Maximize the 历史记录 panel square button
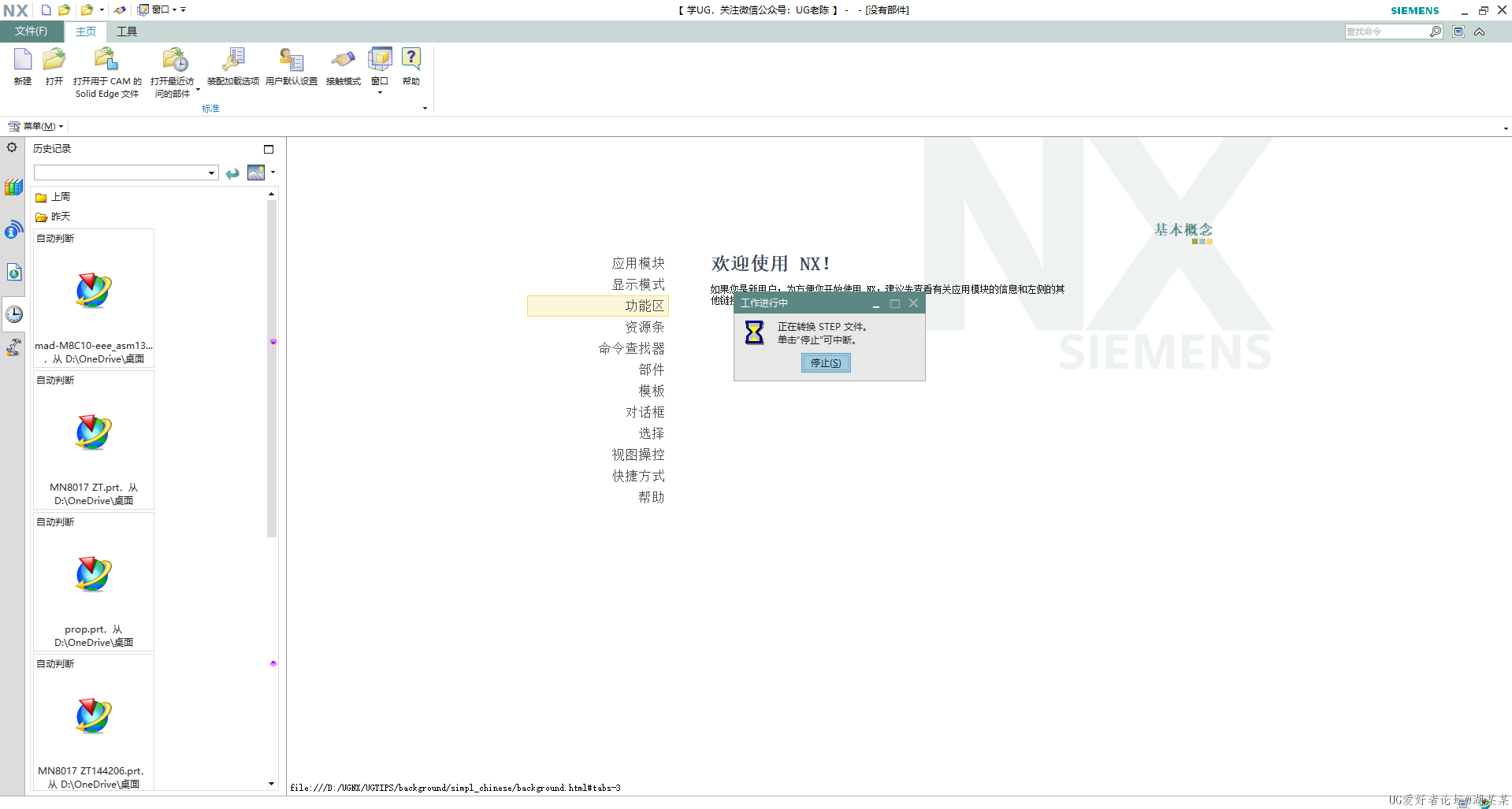1512x809 pixels. tap(269, 149)
